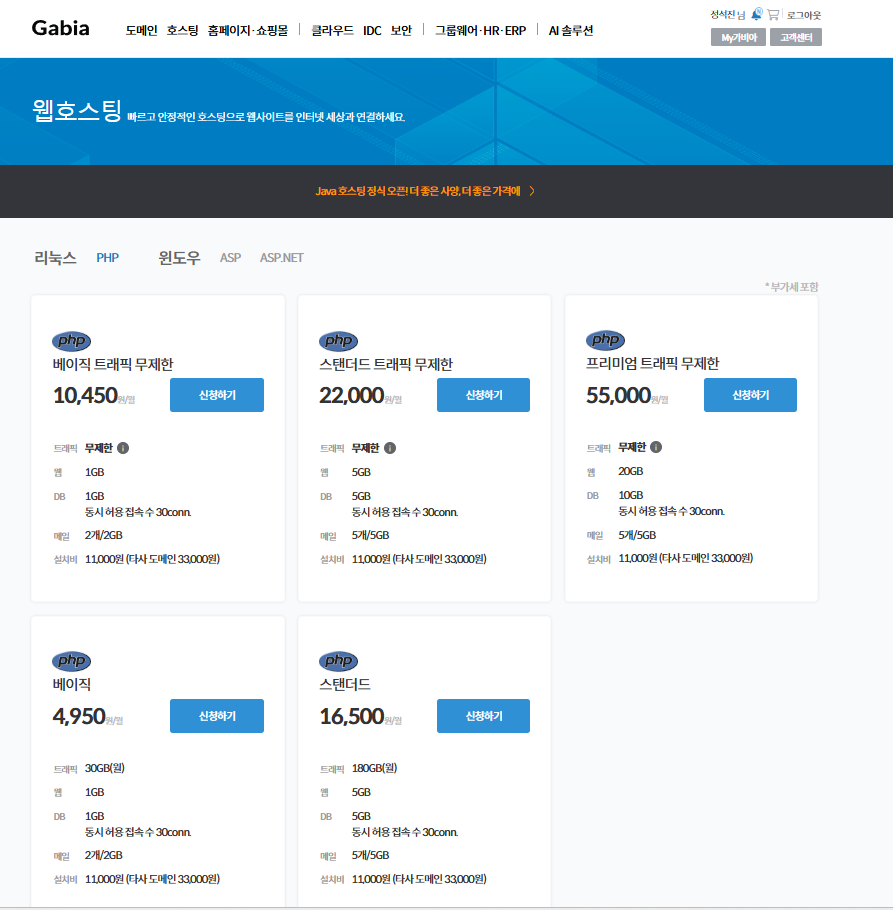Switch to the ASP tab under 윈도우

coord(230,258)
